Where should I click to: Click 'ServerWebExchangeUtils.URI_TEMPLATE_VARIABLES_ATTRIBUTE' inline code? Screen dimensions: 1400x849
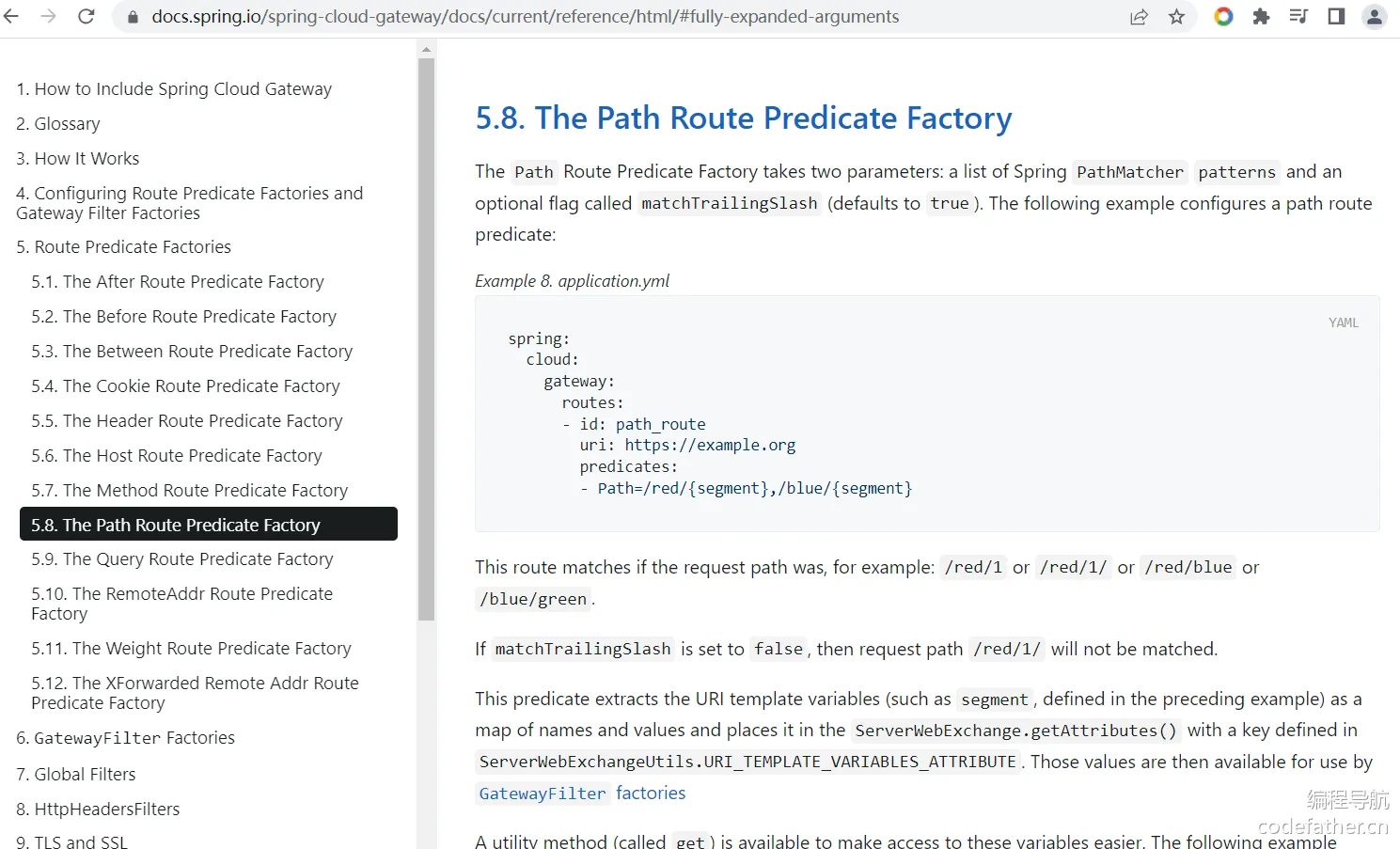pos(747,762)
